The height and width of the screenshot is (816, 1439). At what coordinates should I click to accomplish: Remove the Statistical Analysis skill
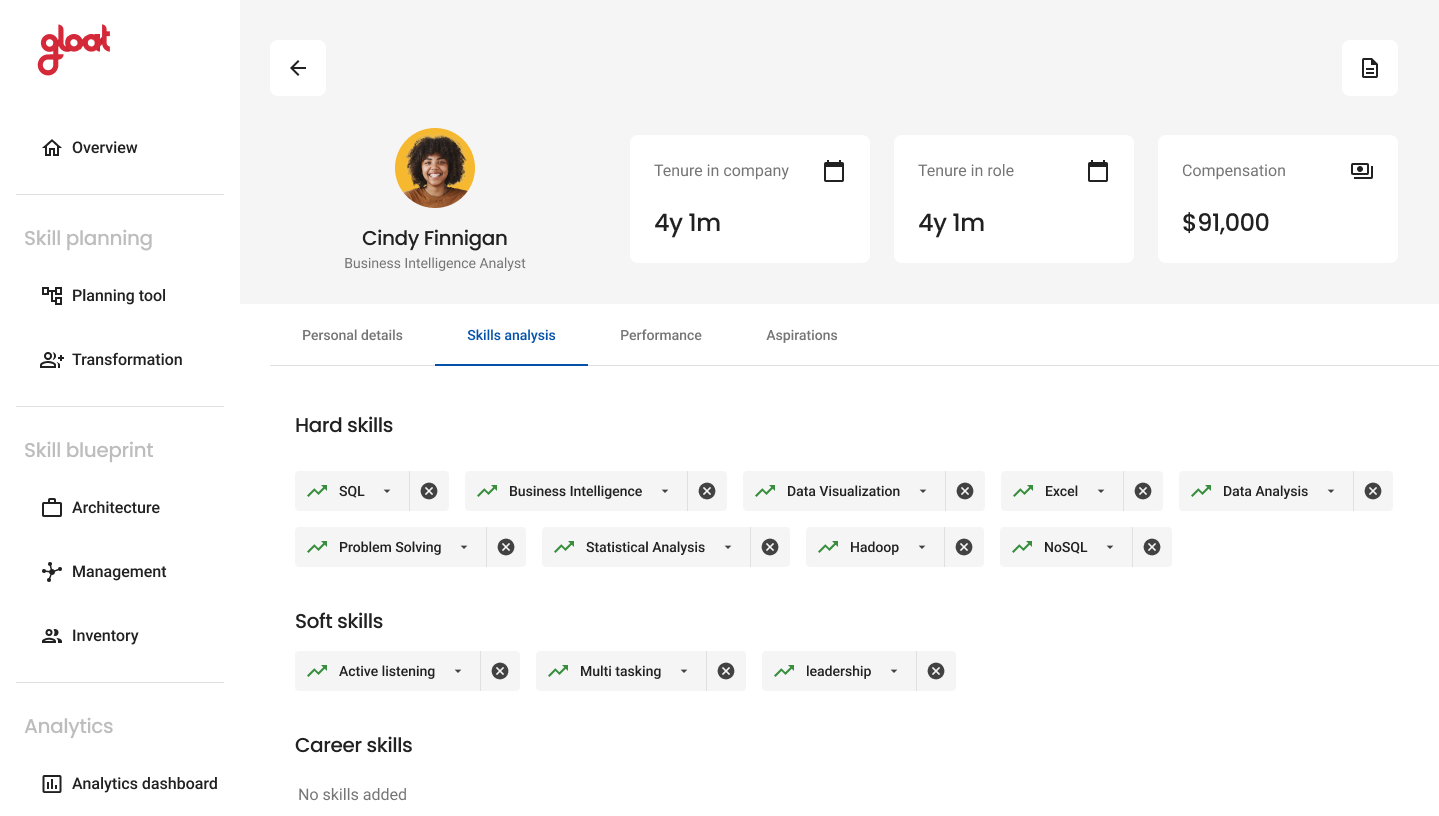click(x=770, y=547)
